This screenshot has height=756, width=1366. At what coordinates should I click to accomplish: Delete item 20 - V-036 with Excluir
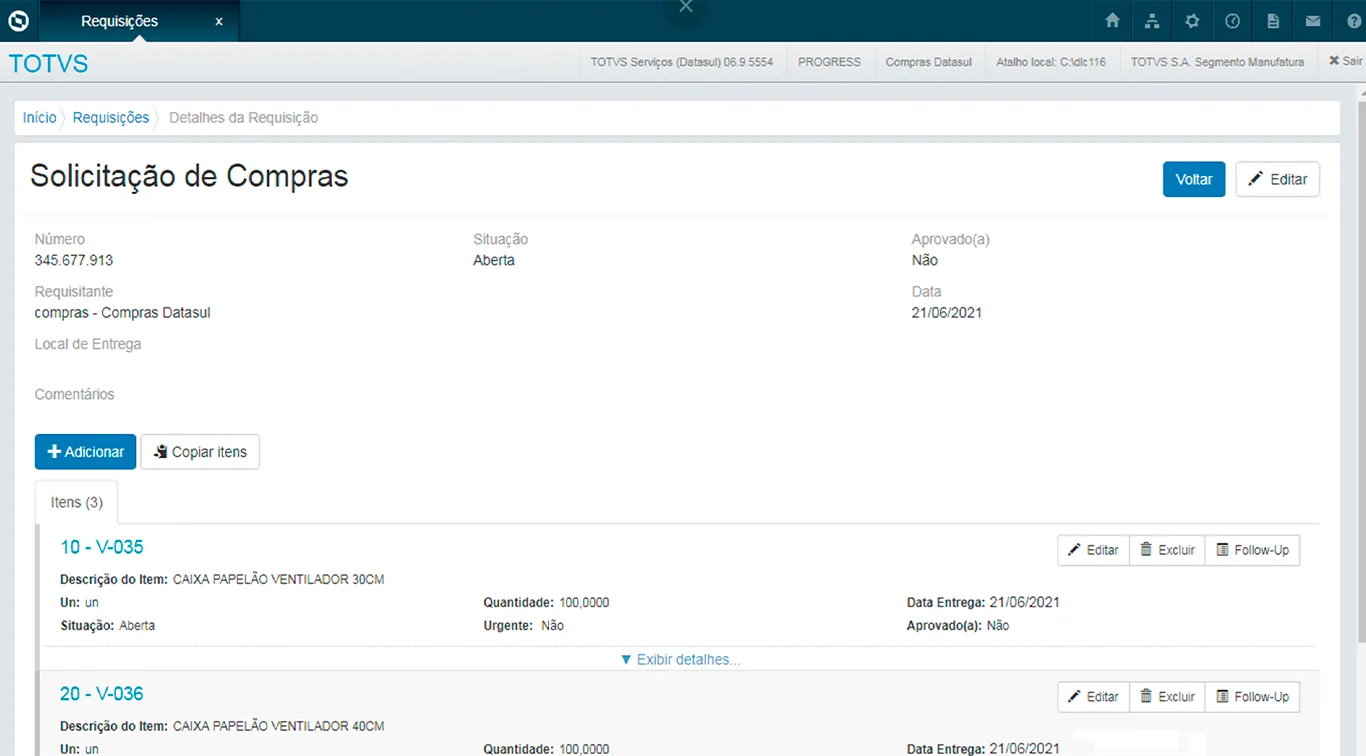[1167, 697]
